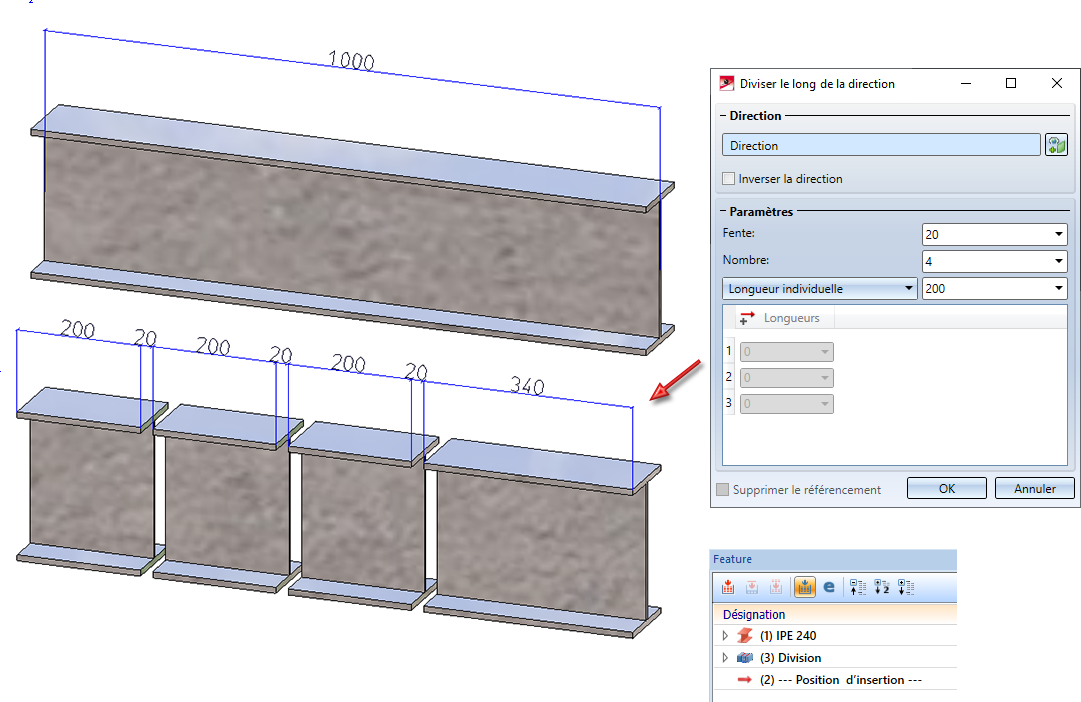The width and height of the screenshot is (1081, 702).
Task: Click the Annuler button
Action: click(1035, 488)
